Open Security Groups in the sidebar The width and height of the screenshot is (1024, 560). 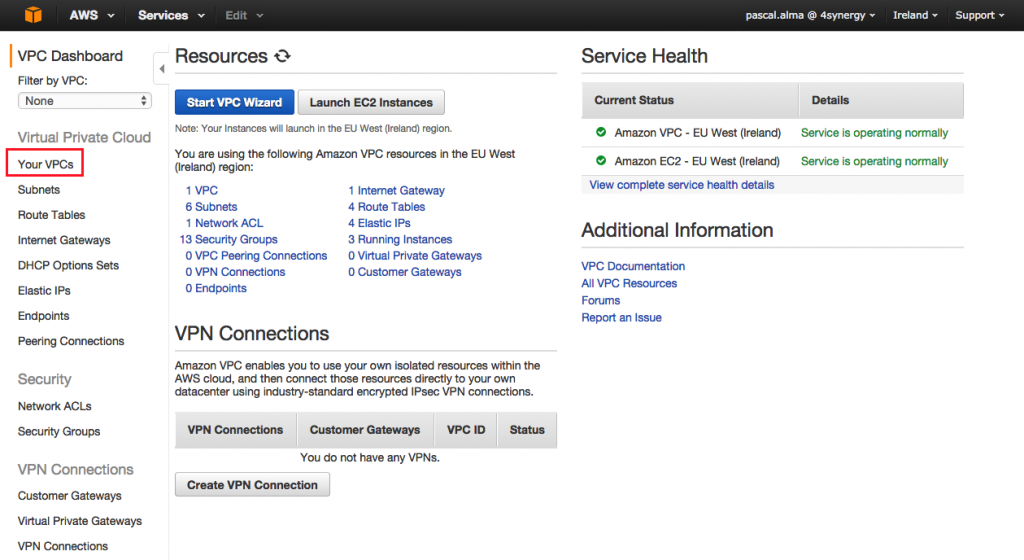click(59, 431)
